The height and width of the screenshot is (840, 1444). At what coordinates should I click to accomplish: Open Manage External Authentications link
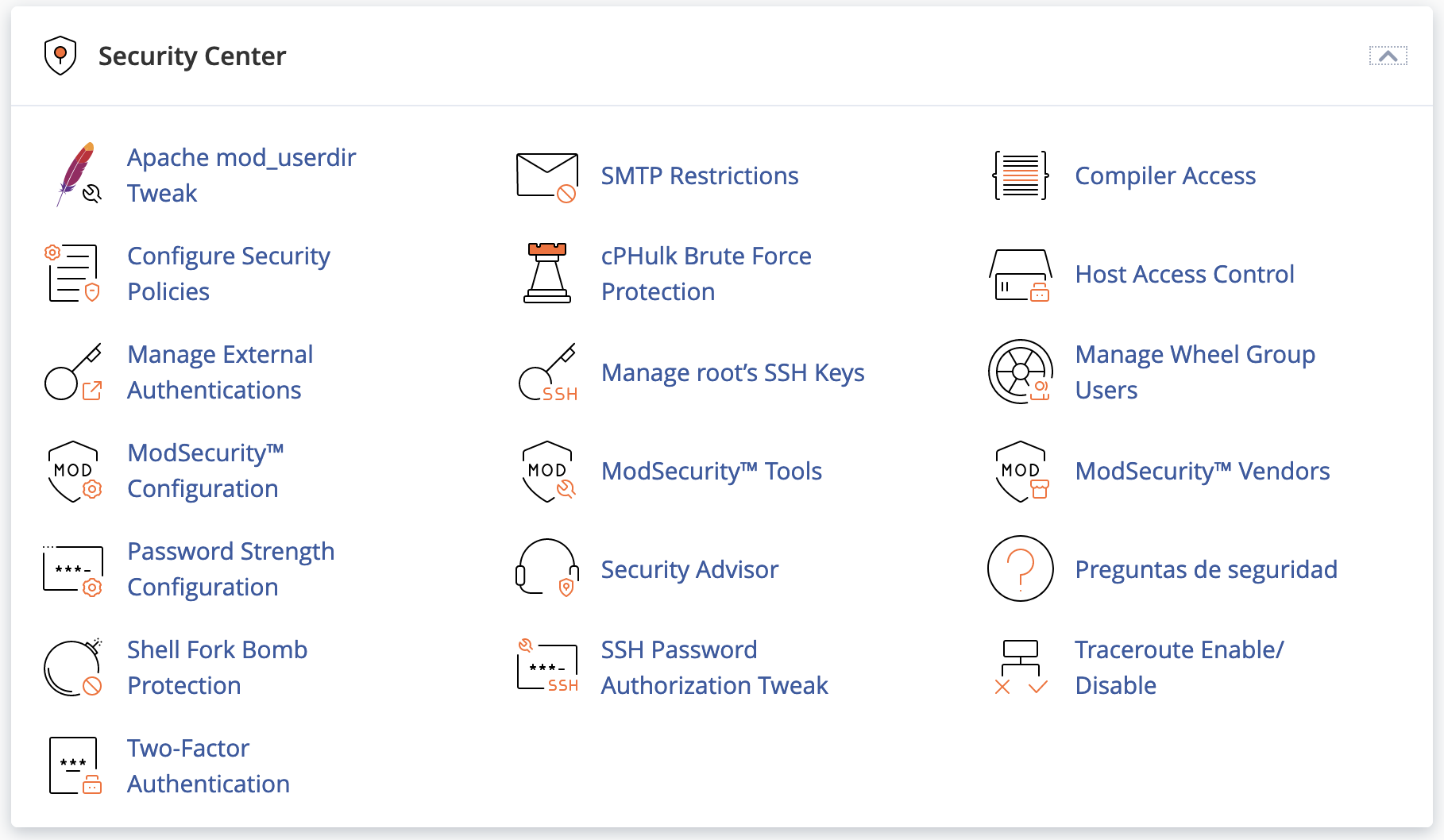(x=220, y=372)
